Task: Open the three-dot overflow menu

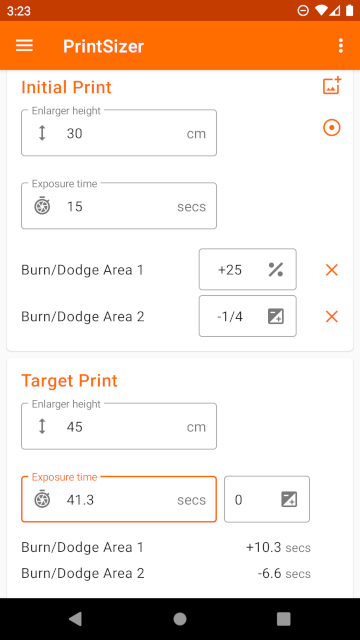Action: pyautogui.click(x=341, y=46)
